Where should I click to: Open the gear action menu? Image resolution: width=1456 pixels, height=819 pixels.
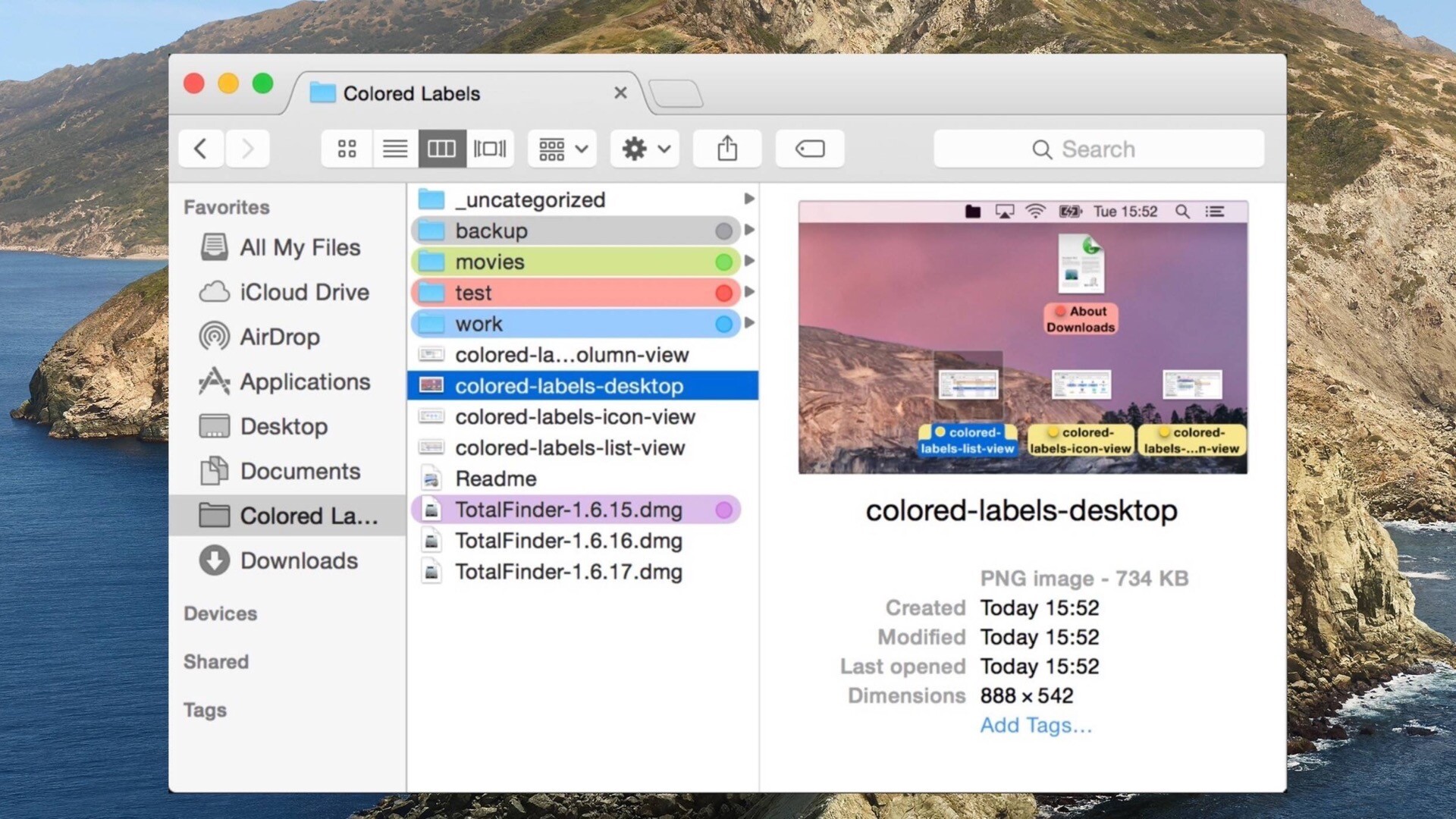[645, 149]
